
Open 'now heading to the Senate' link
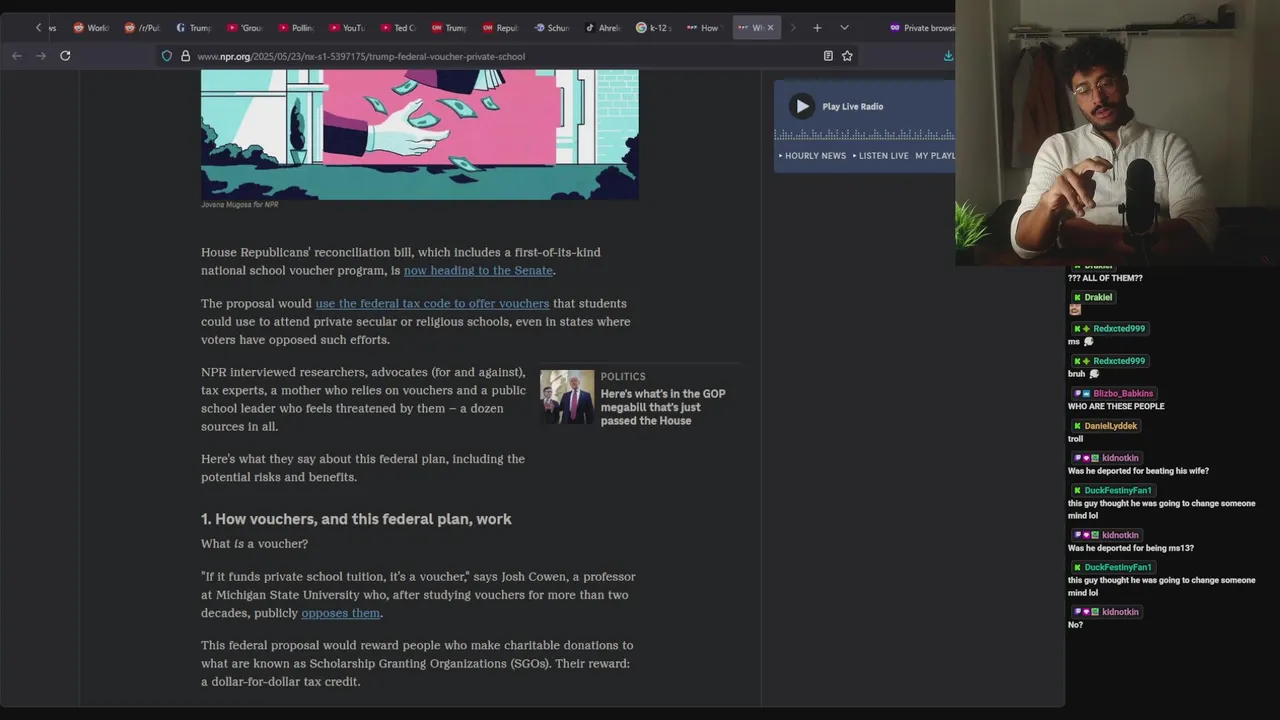click(478, 271)
